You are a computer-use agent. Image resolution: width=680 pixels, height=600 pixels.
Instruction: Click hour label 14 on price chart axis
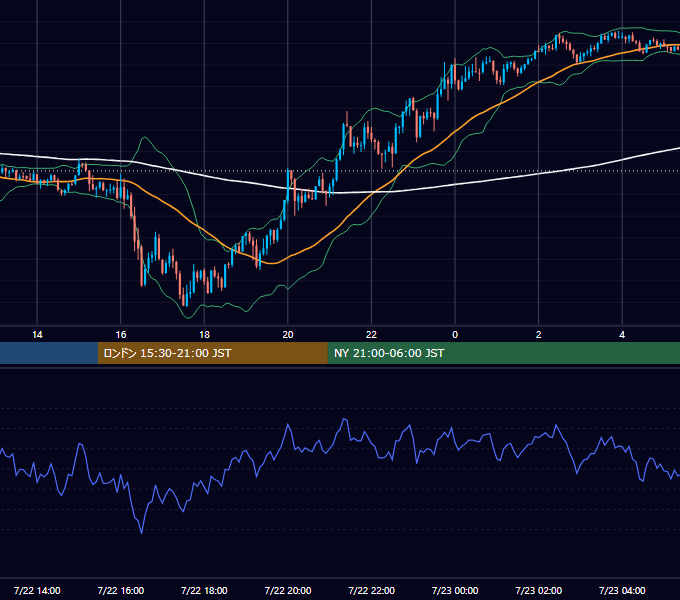point(37,335)
